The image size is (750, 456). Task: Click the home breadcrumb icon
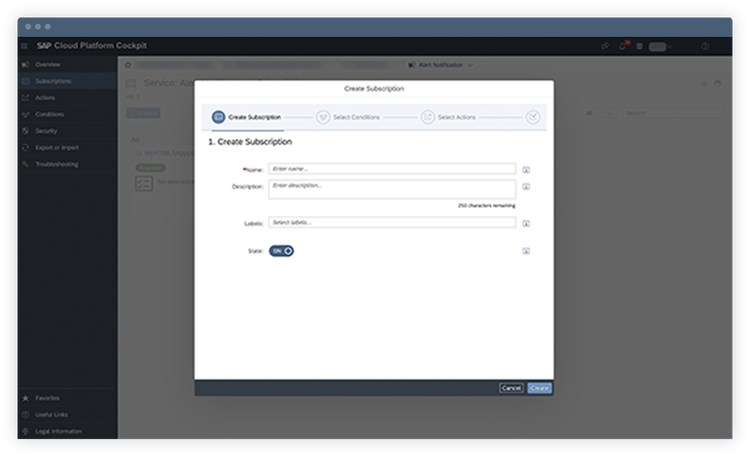click(128, 65)
